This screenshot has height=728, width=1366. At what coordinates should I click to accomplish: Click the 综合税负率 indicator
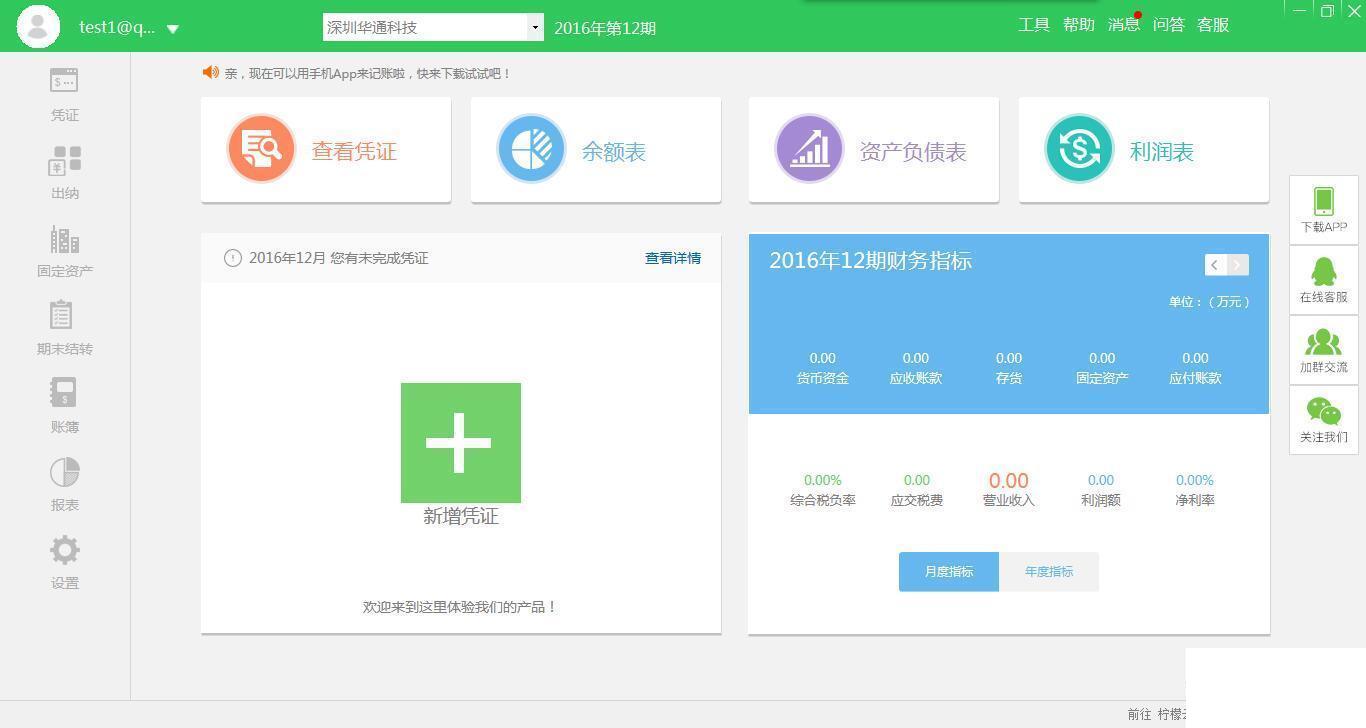click(823, 490)
